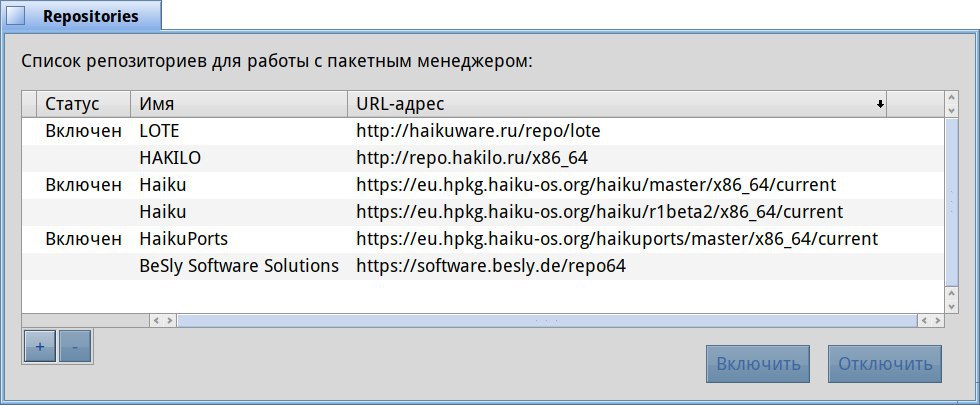Sort by Имя column header
The height and width of the screenshot is (405, 980).
239,104
